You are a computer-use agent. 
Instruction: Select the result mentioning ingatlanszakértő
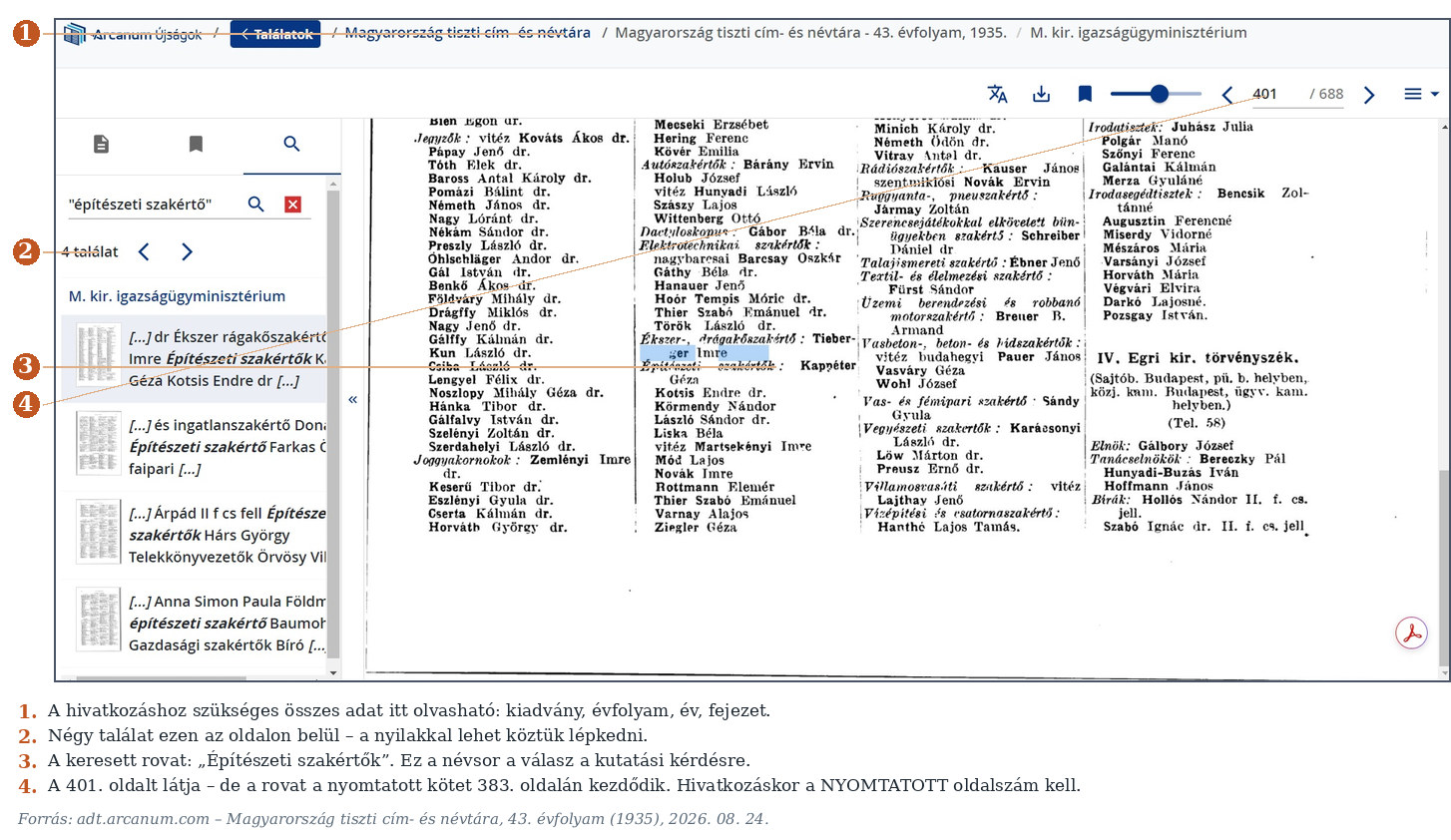194,447
